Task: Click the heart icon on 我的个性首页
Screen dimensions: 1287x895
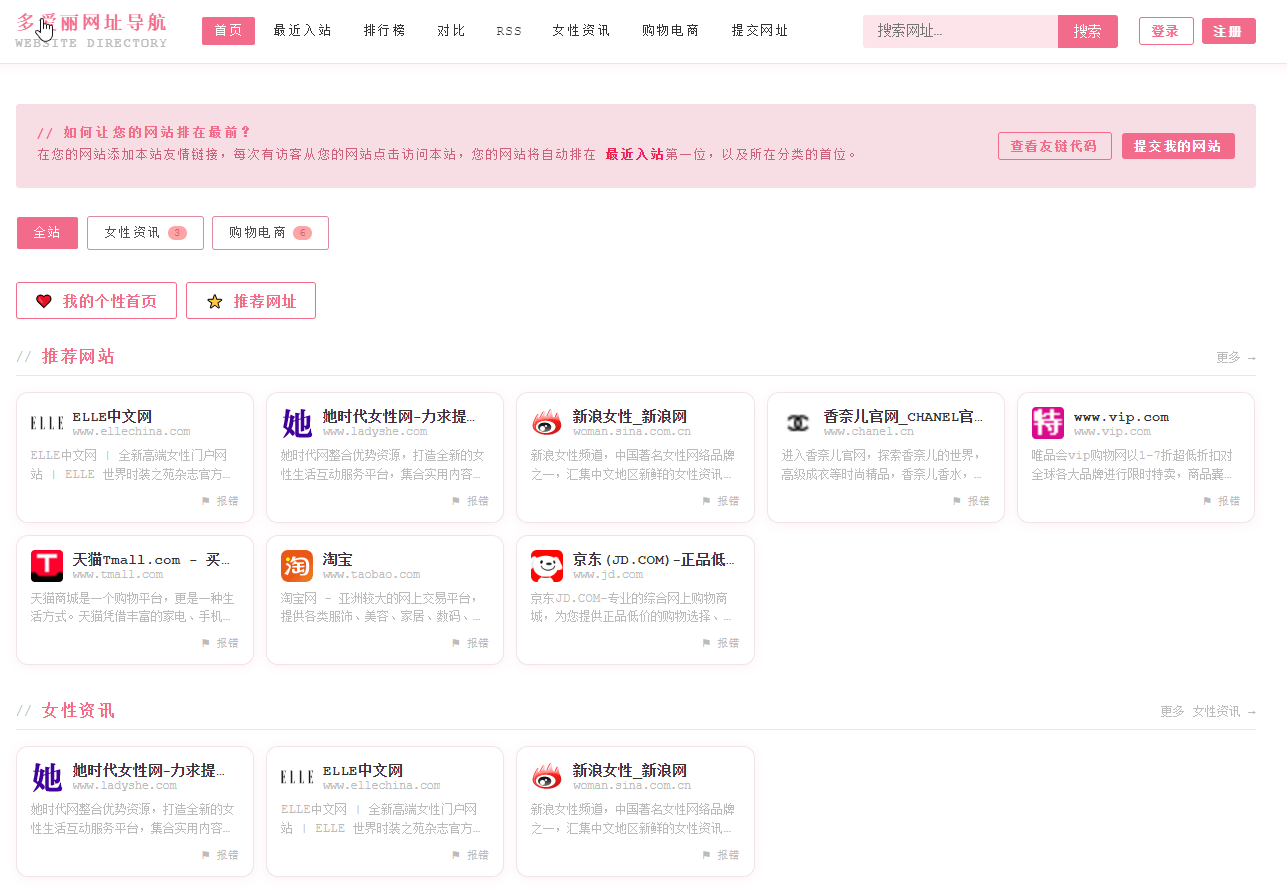Action: pos(44,301)
